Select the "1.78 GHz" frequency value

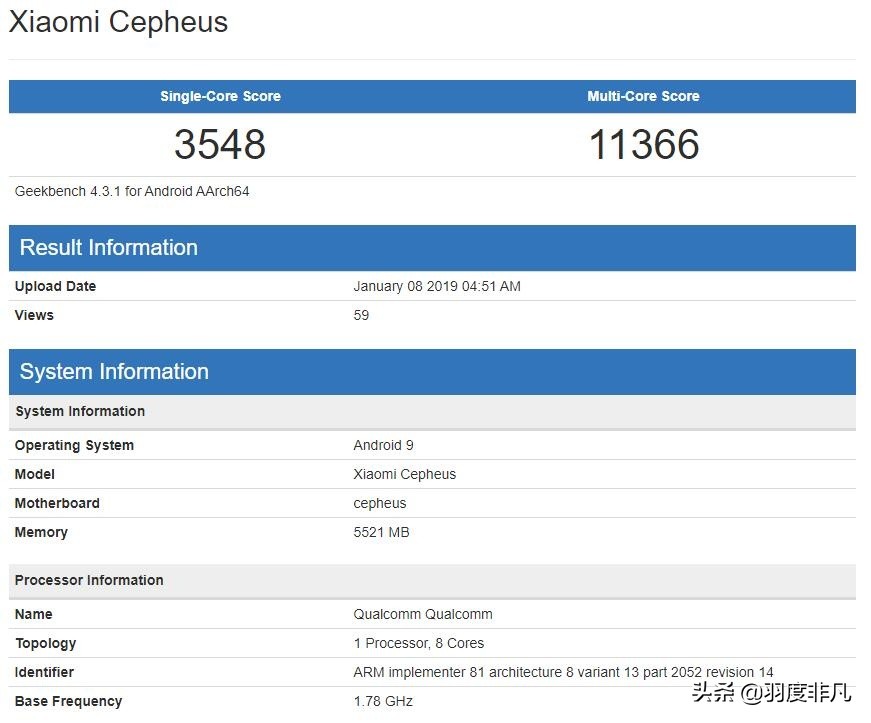click(383, 701)
